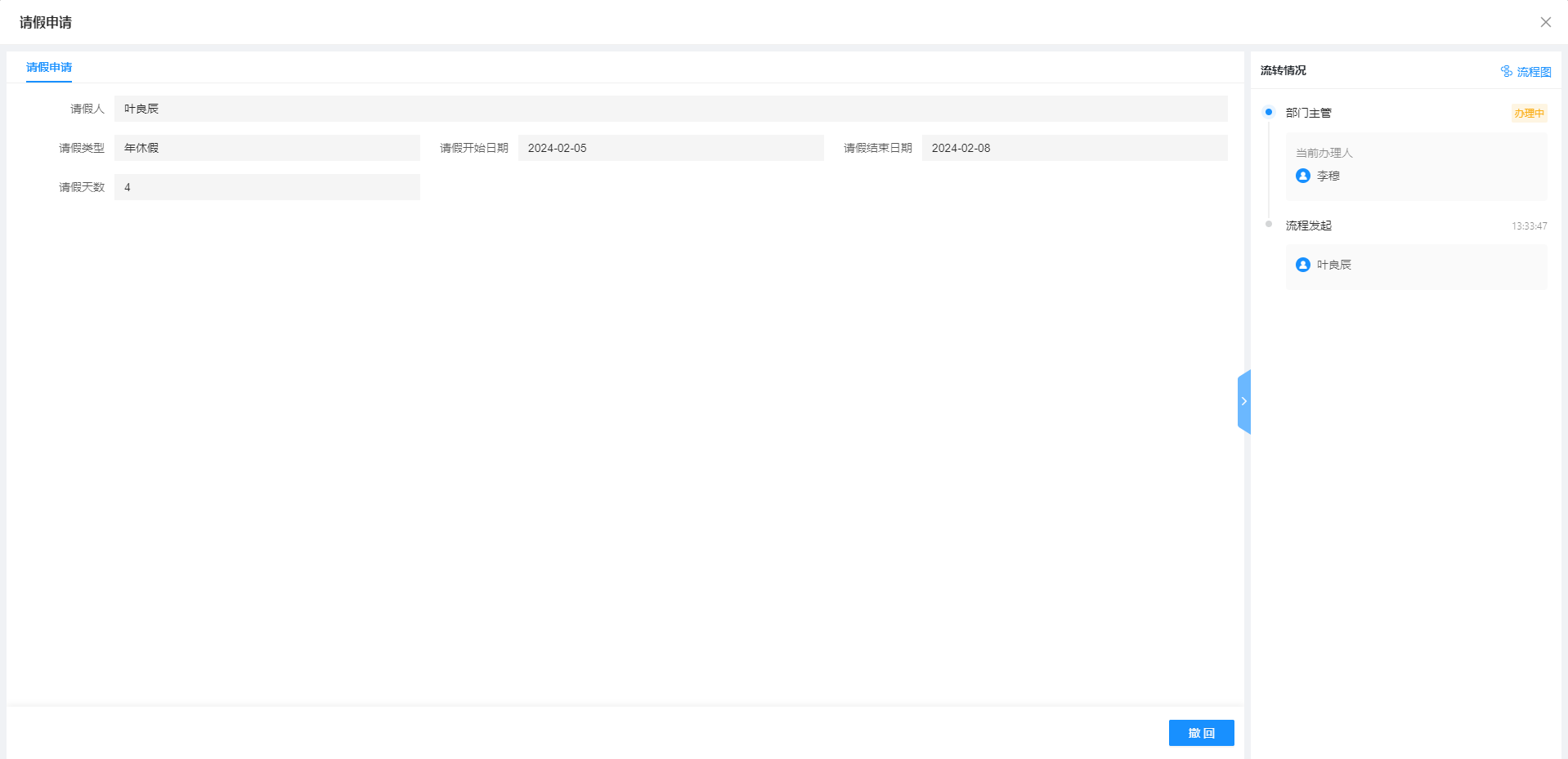
Task: Select the grey 流程发起 timeline dot
Action: click(x=1269, y=224)
